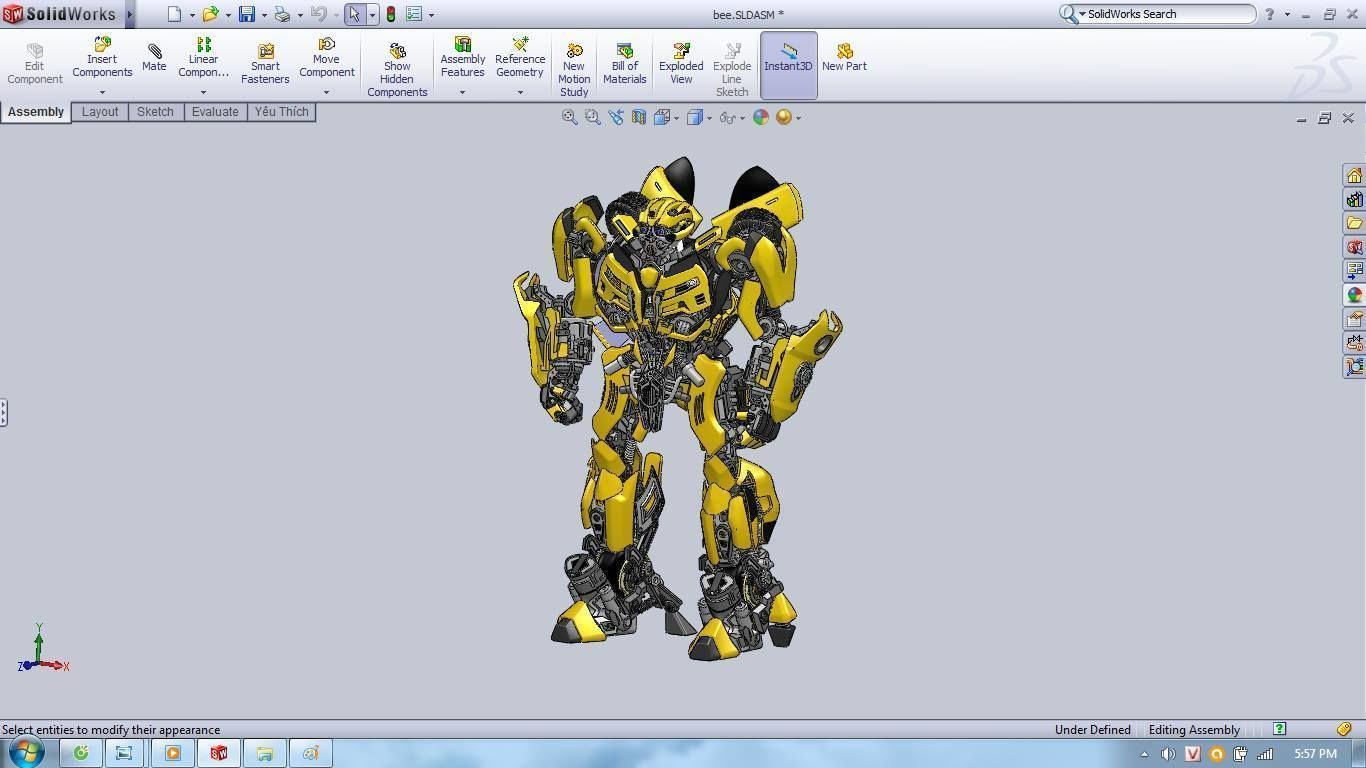Save the assembly with the floppy disk icon
The image size is (1366, 768).
click(x=246, y=14)
